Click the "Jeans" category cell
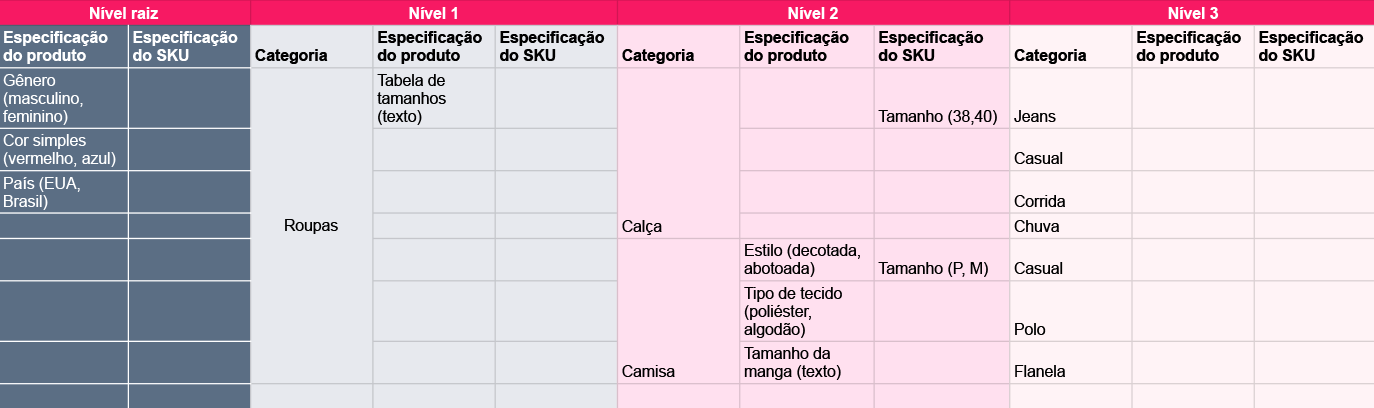 [1070, 98]
